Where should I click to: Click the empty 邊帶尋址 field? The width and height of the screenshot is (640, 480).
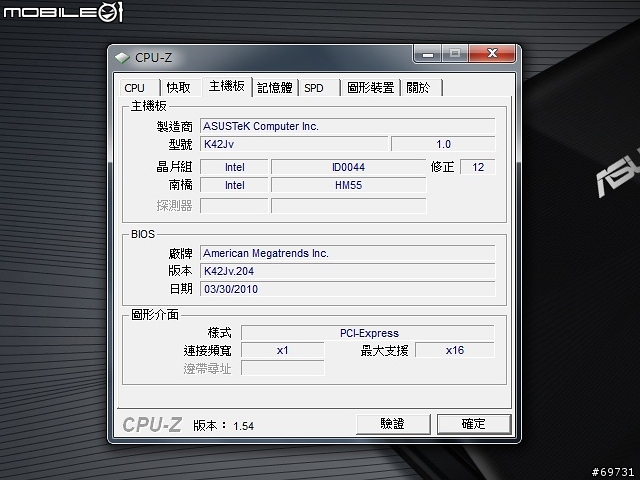pos(283,368)
